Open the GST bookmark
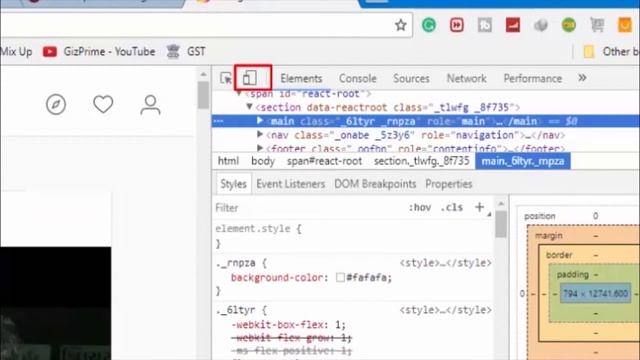Screen dimensions: 640x360 [x=186, y=52]
